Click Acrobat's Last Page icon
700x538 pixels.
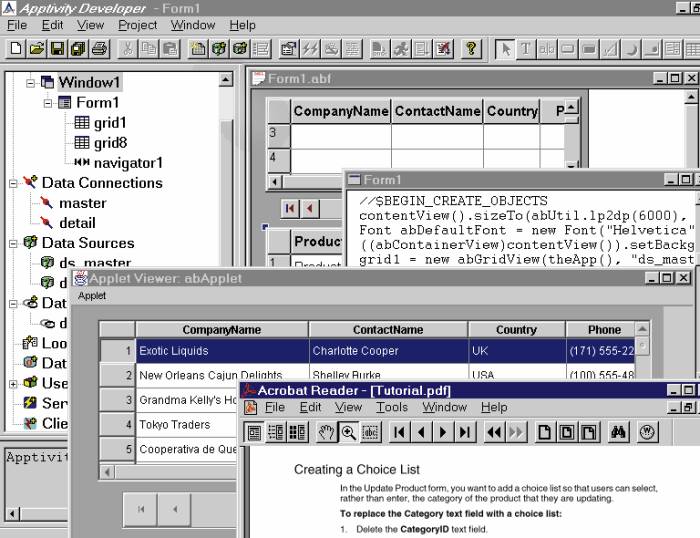pyautogui.click(x=464, y=432)
